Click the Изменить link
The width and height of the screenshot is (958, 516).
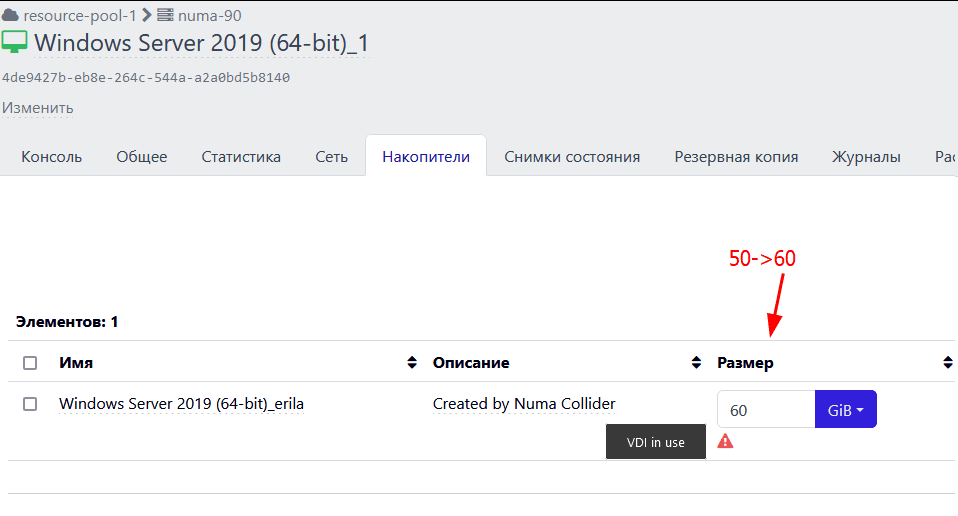pyautogui.click(x=38, y=108)
